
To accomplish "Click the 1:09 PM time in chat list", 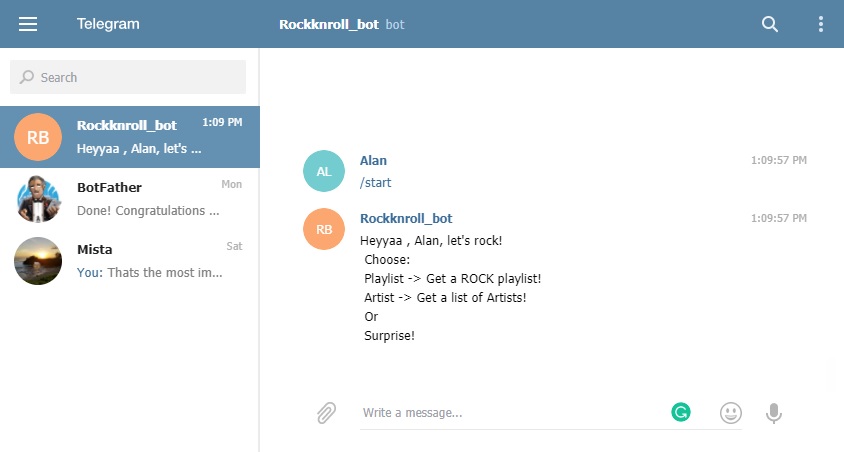I will point(222,122).
